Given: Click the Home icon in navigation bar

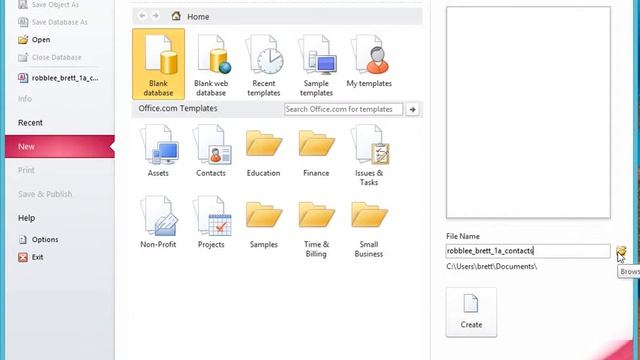Looking at the screenshot, I should [x=176, y=16].
